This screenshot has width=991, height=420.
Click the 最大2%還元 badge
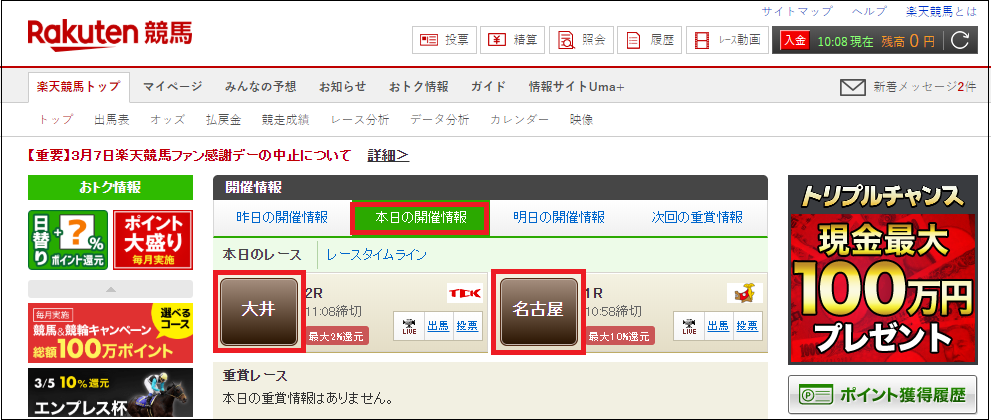click(x=337, y=337)
